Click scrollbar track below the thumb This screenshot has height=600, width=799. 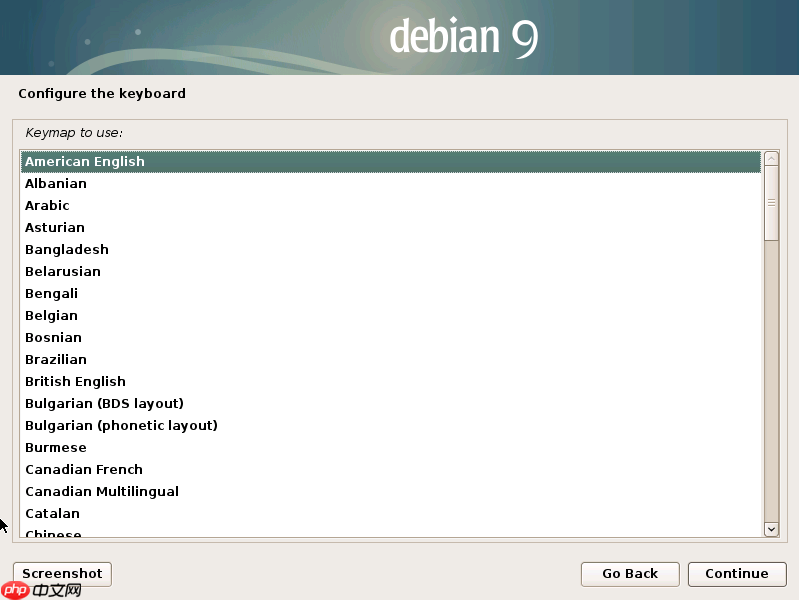point(771,381)
